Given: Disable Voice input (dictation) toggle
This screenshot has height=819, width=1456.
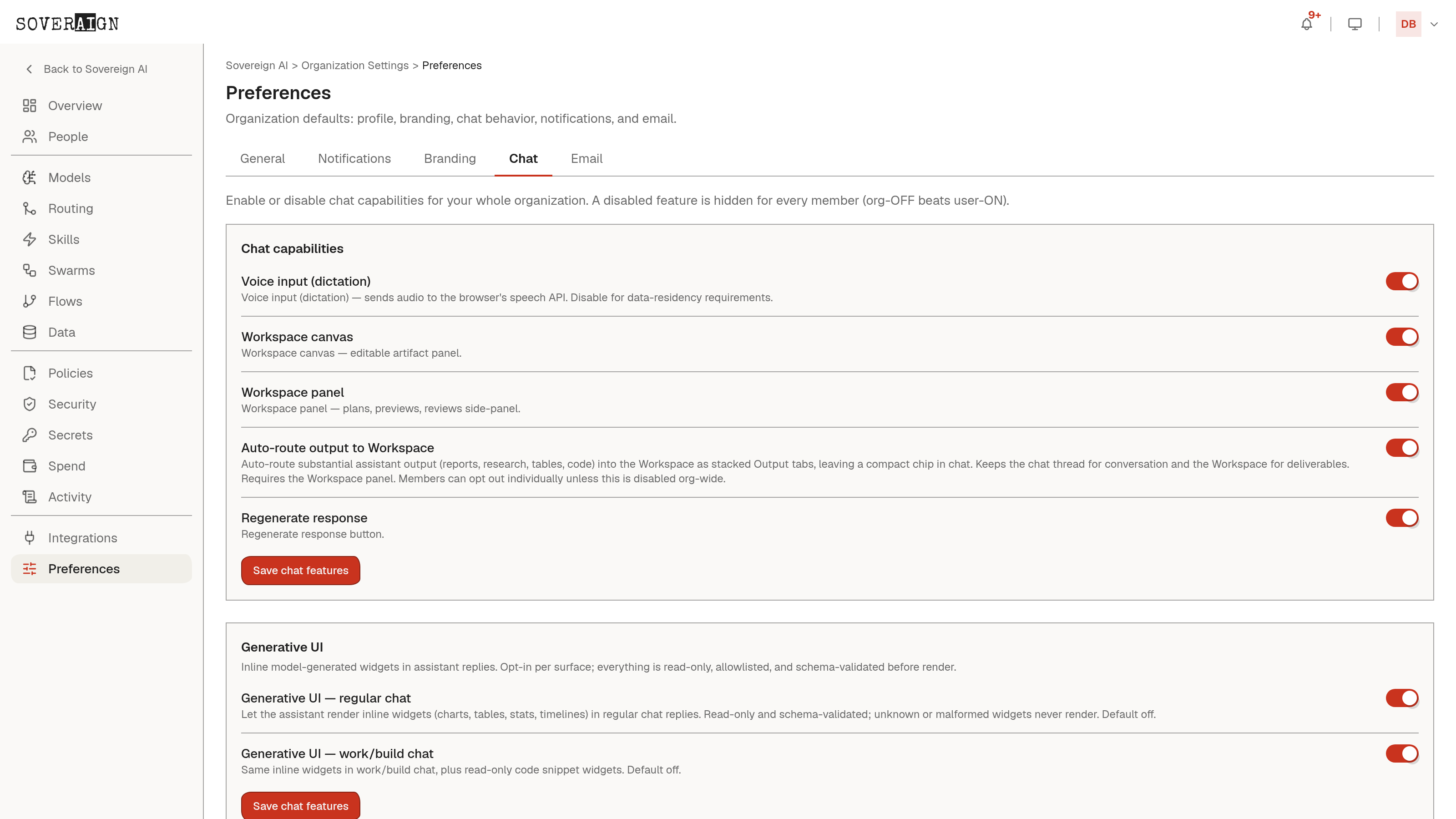Looking at the screenshot, I should pyautogui.click(x=1402, y=282).
